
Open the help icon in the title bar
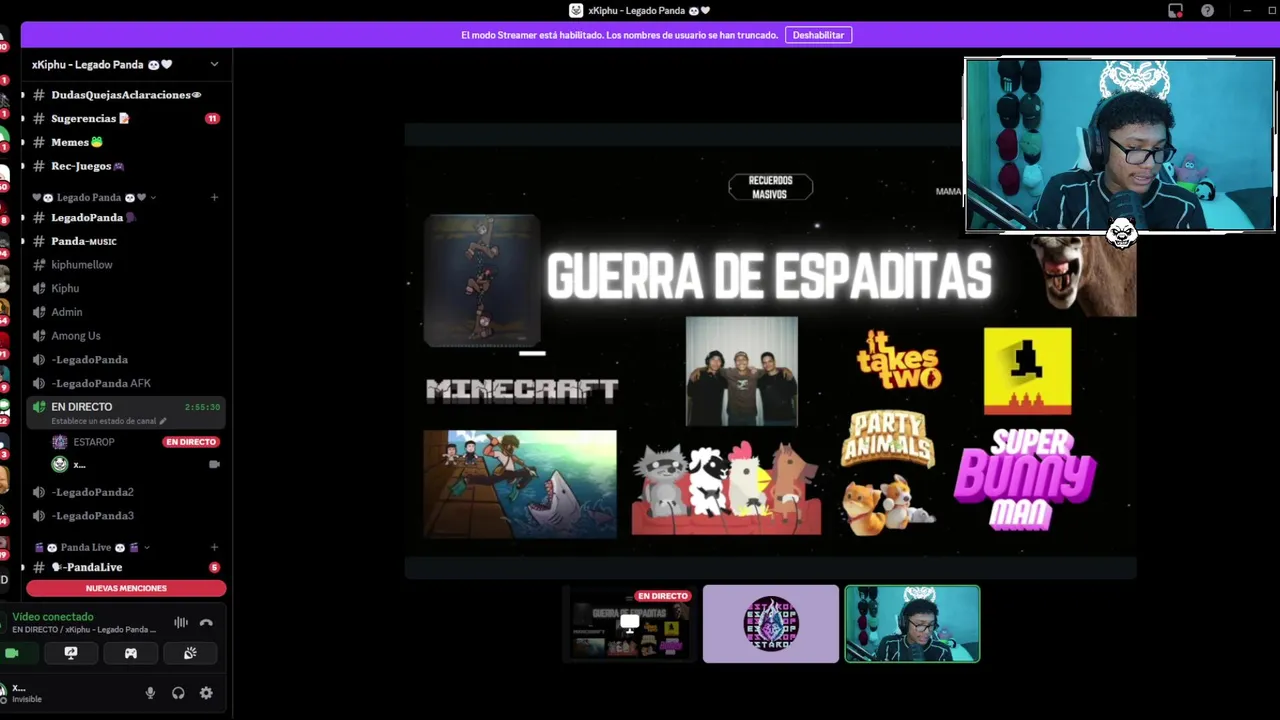[x=1207, y=10]
